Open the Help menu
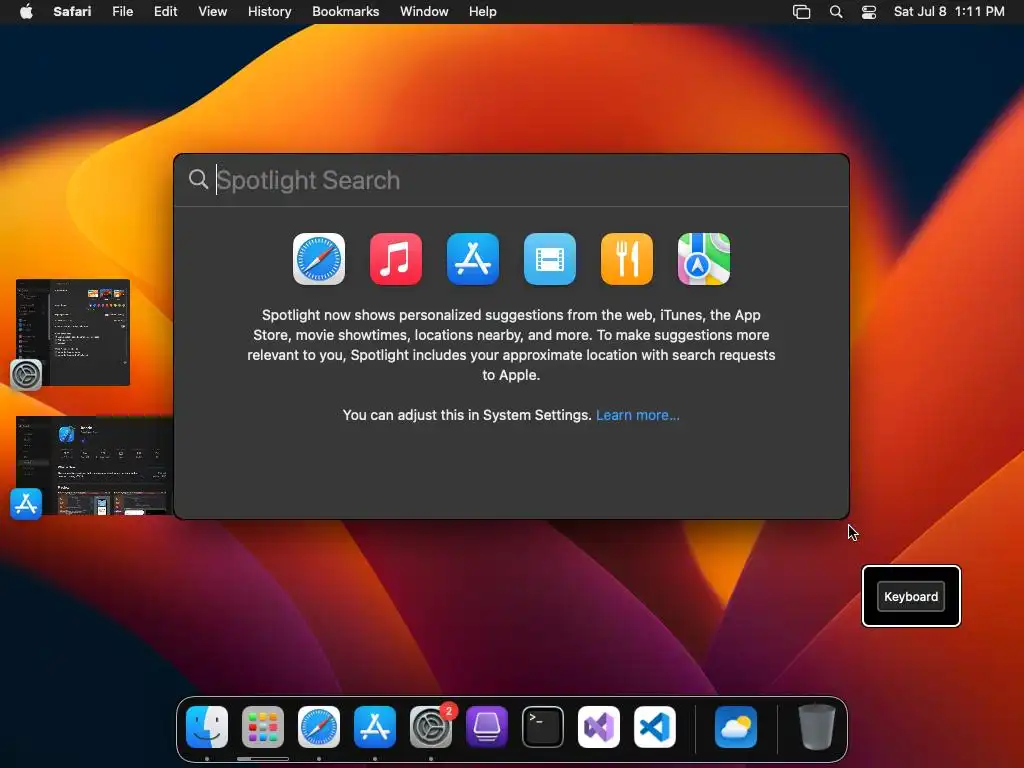The height and width of the screenshot is (768, 1024). coord(483,12)
